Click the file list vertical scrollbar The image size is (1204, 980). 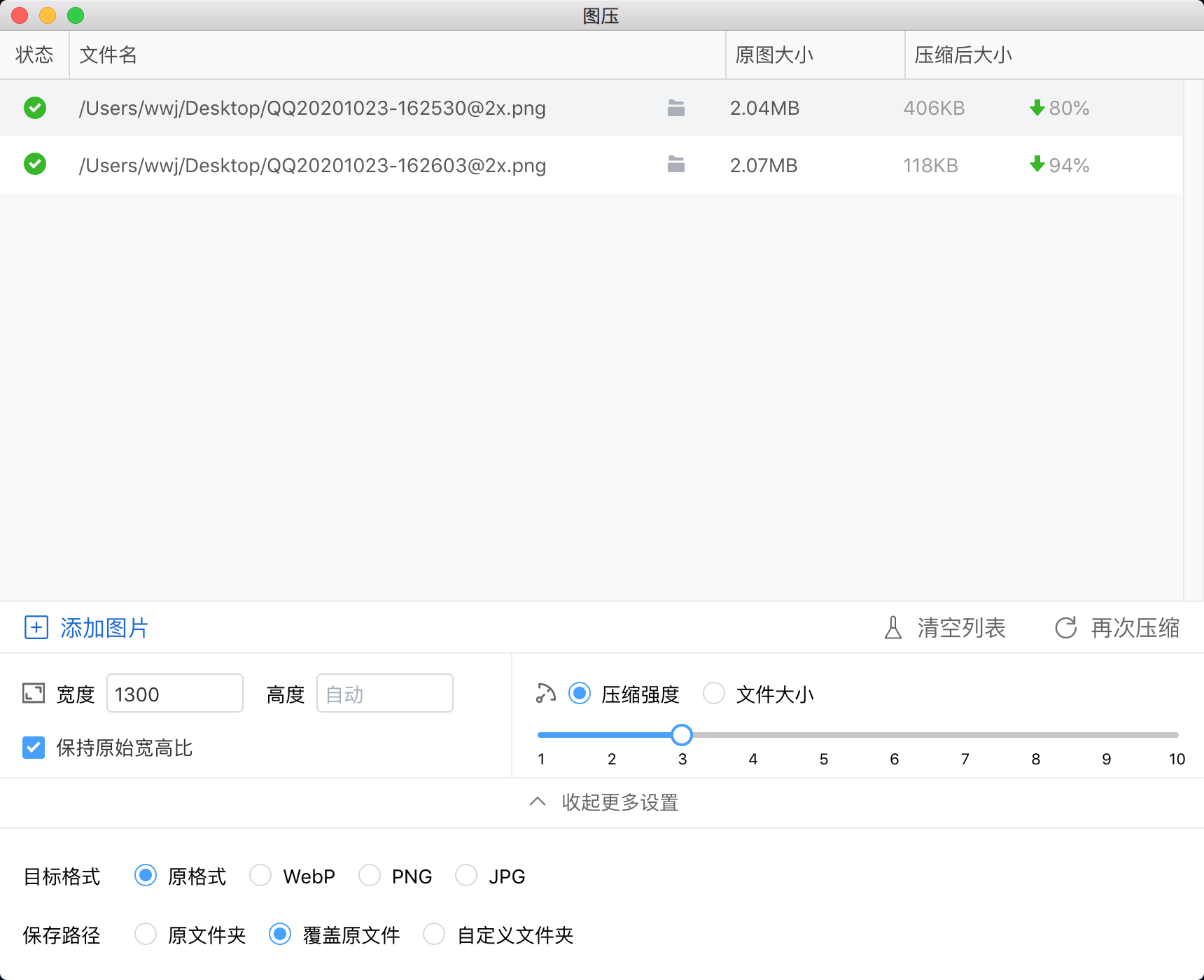click(x=1193, y=339)
